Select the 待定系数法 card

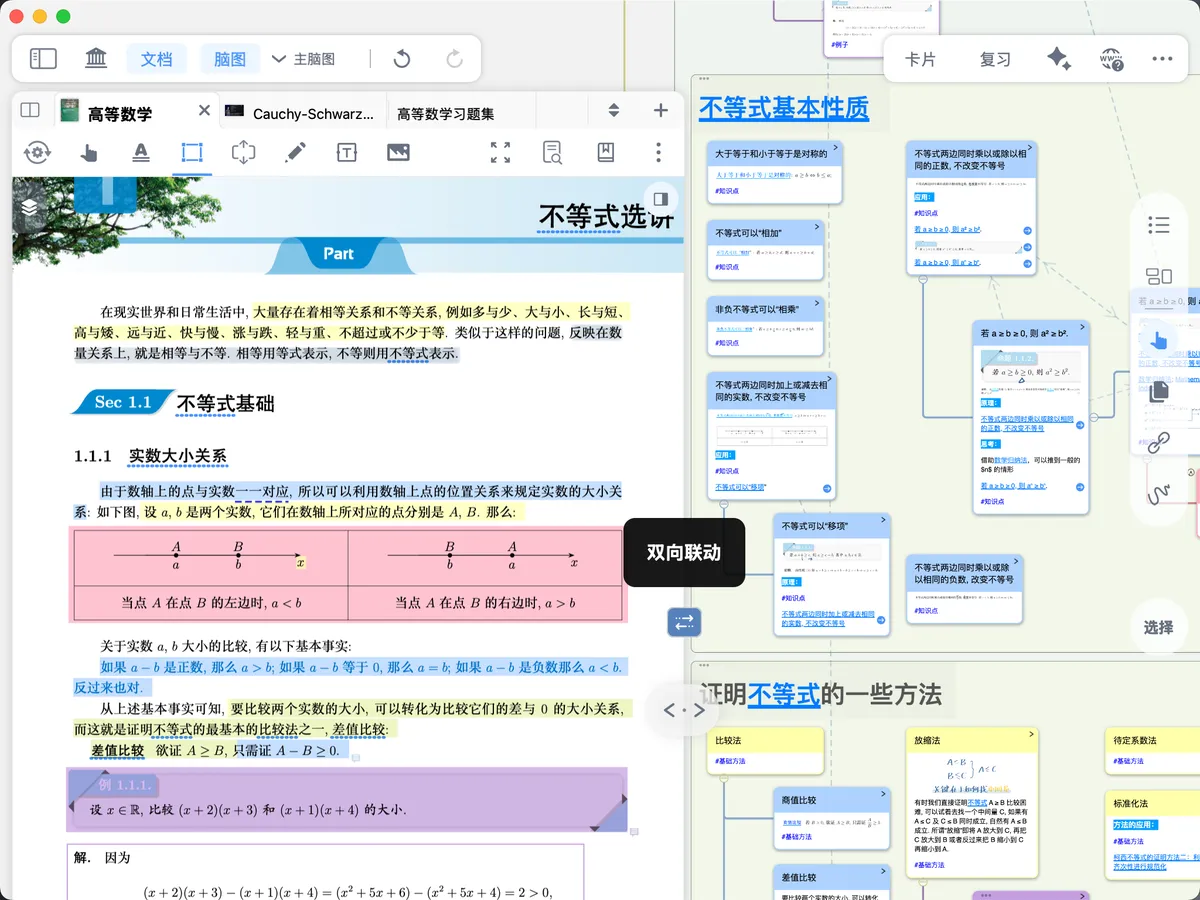[x=1152, y=751]
